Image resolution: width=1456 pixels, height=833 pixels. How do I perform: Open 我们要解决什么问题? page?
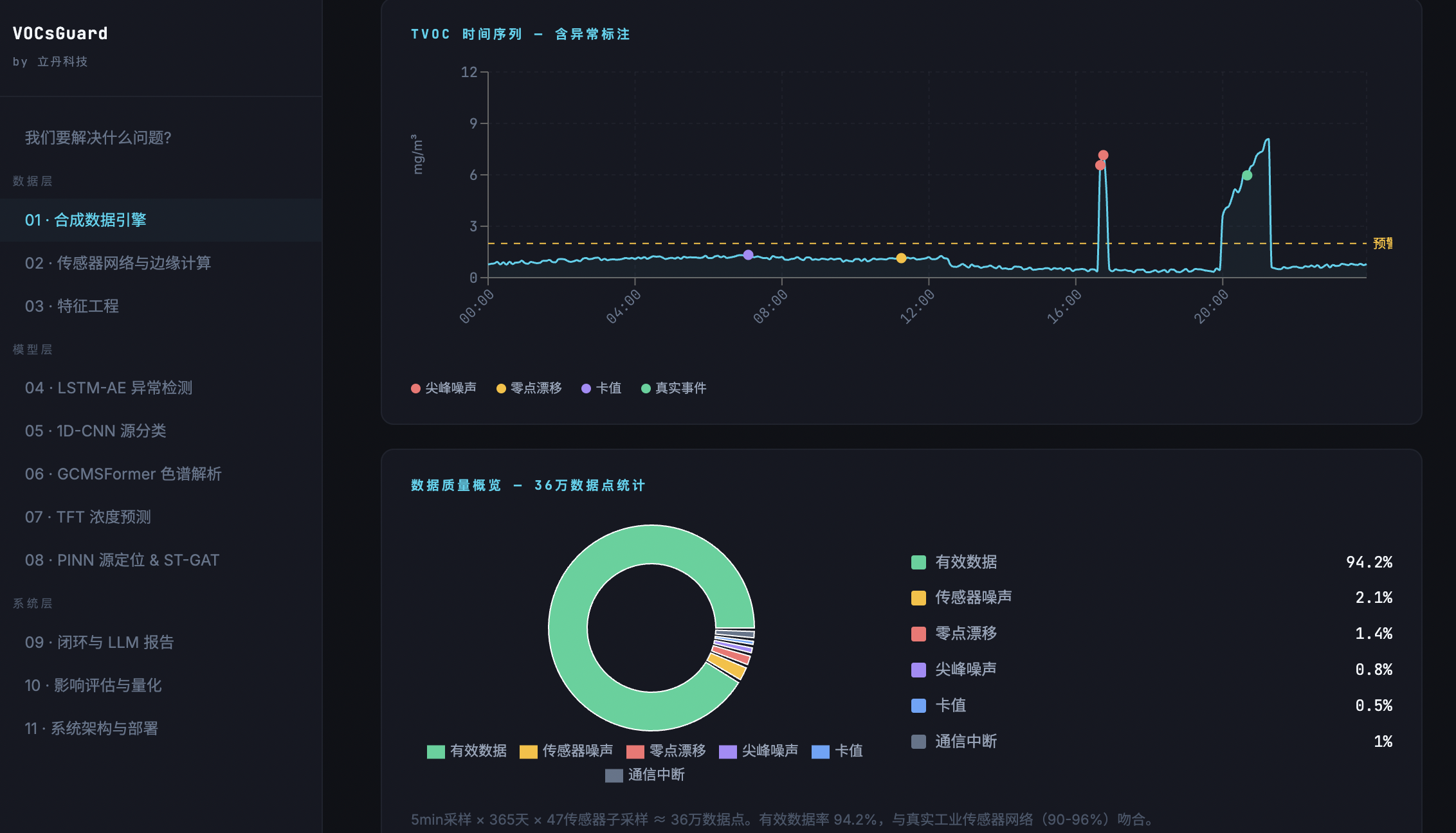point(97,138)
